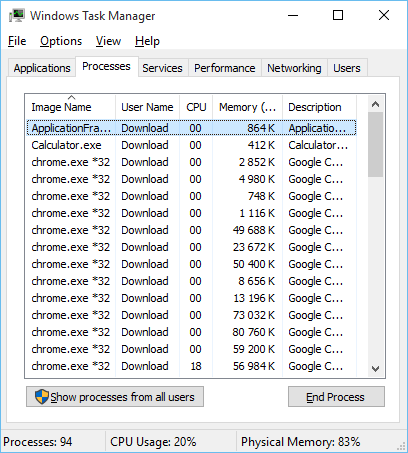Click the End Process button
Image resolution: width=408 pixels, height=453 pixels.
click(336, 397)
